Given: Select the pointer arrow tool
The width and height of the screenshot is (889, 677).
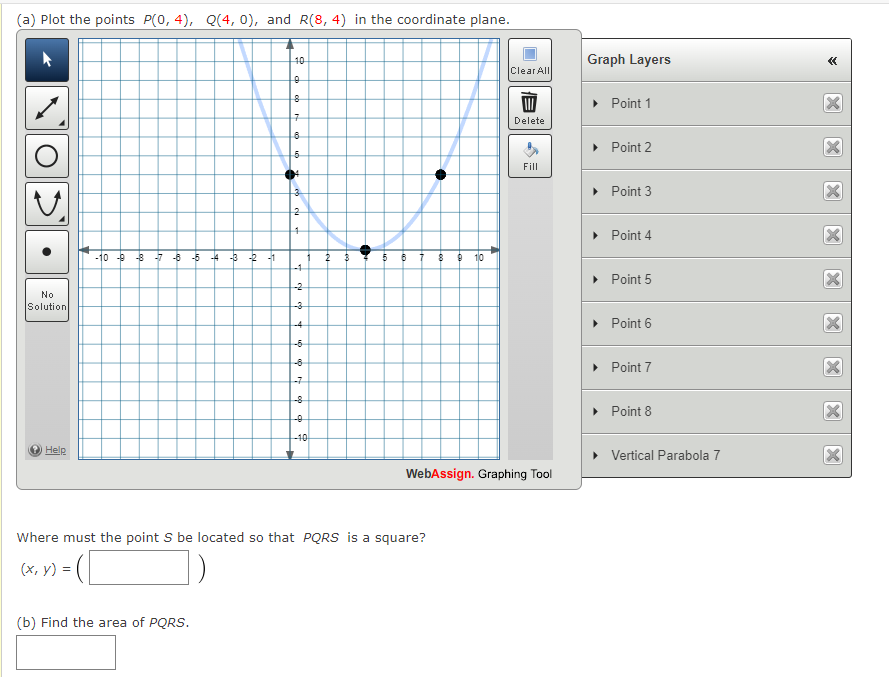Looking at the screenshot, I should click(x=47, y=60).
